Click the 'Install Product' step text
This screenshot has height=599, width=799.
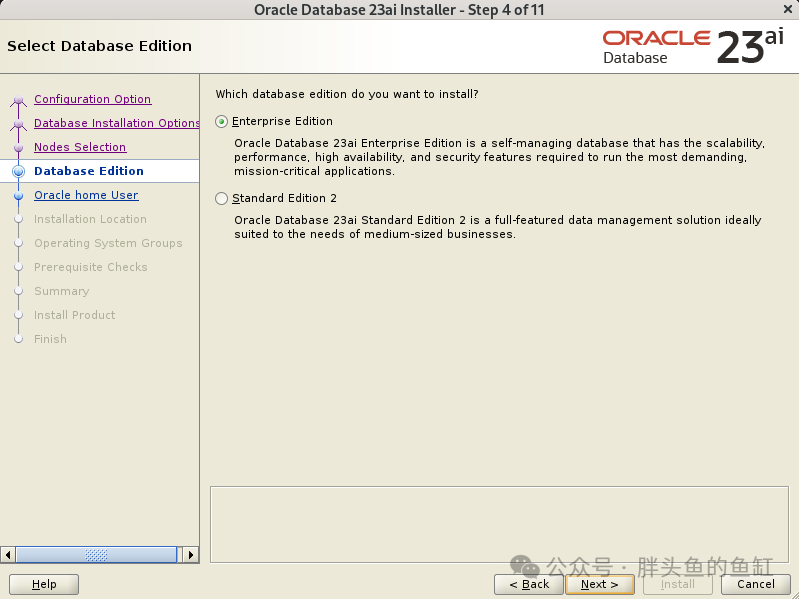tap(74, 315)
